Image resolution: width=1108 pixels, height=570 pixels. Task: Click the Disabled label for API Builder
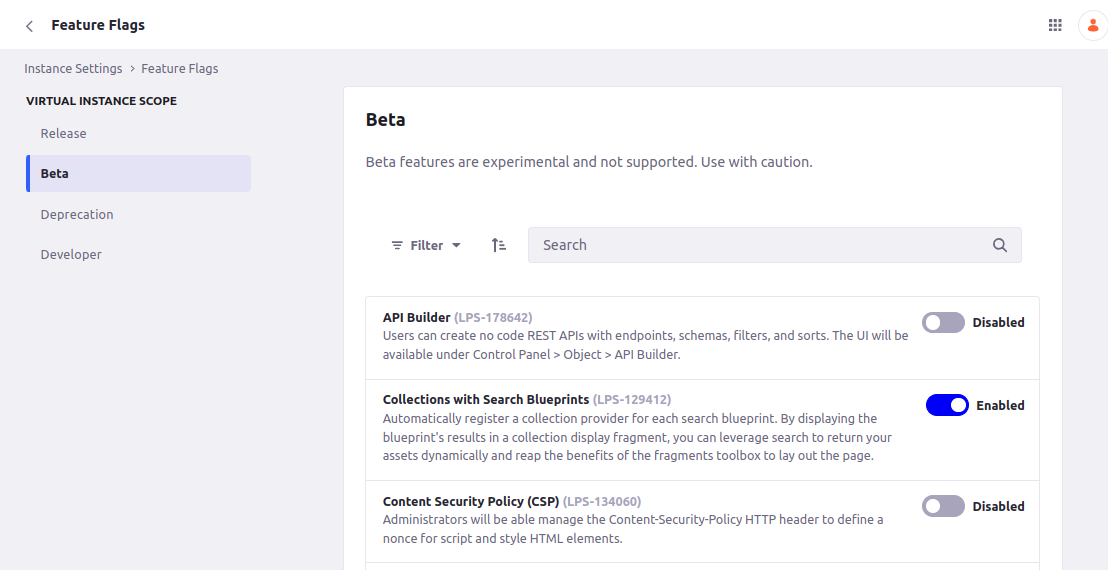pos(998,323)
